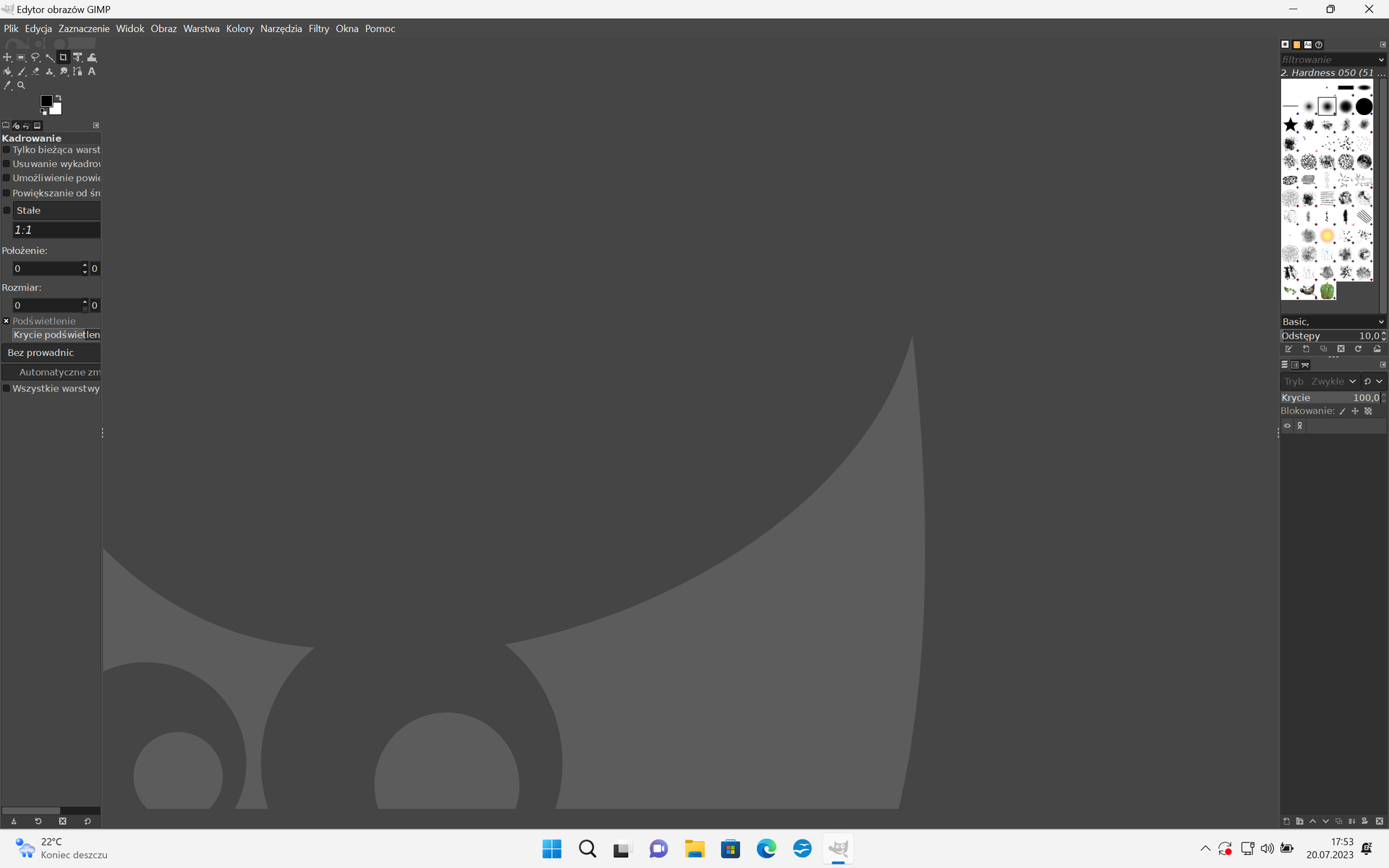Viewport: 1389px width, 868px height.
Task: Select the Eraser tool
Action: point(35,72)
